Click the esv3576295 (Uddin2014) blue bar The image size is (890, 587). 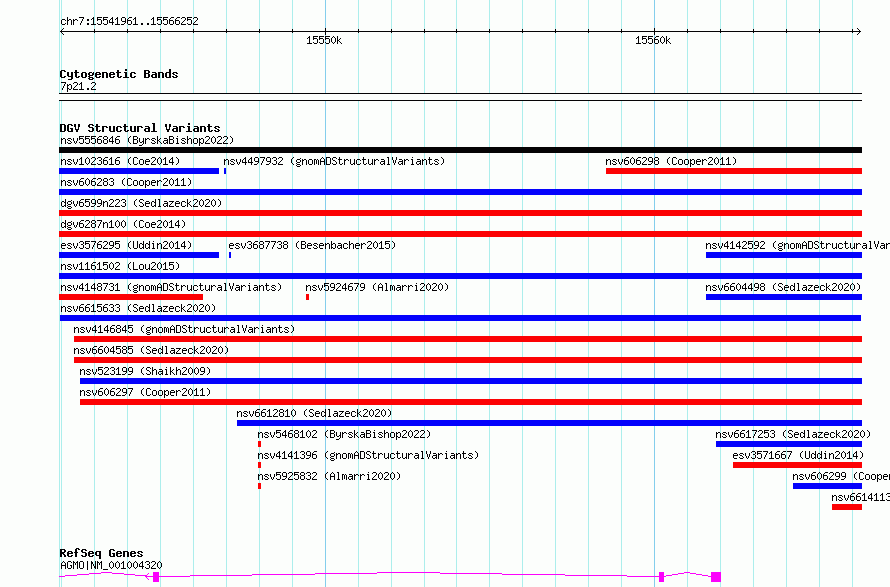pos(139,255)
